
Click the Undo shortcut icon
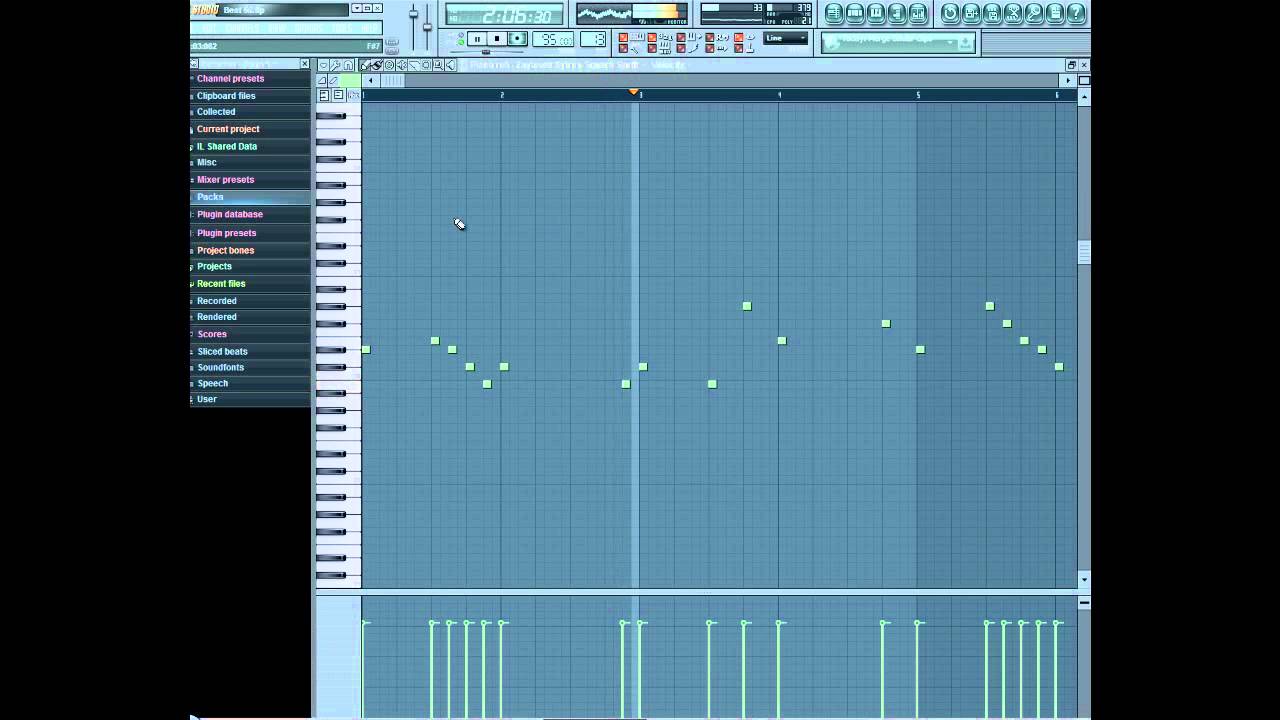[950, 13]
